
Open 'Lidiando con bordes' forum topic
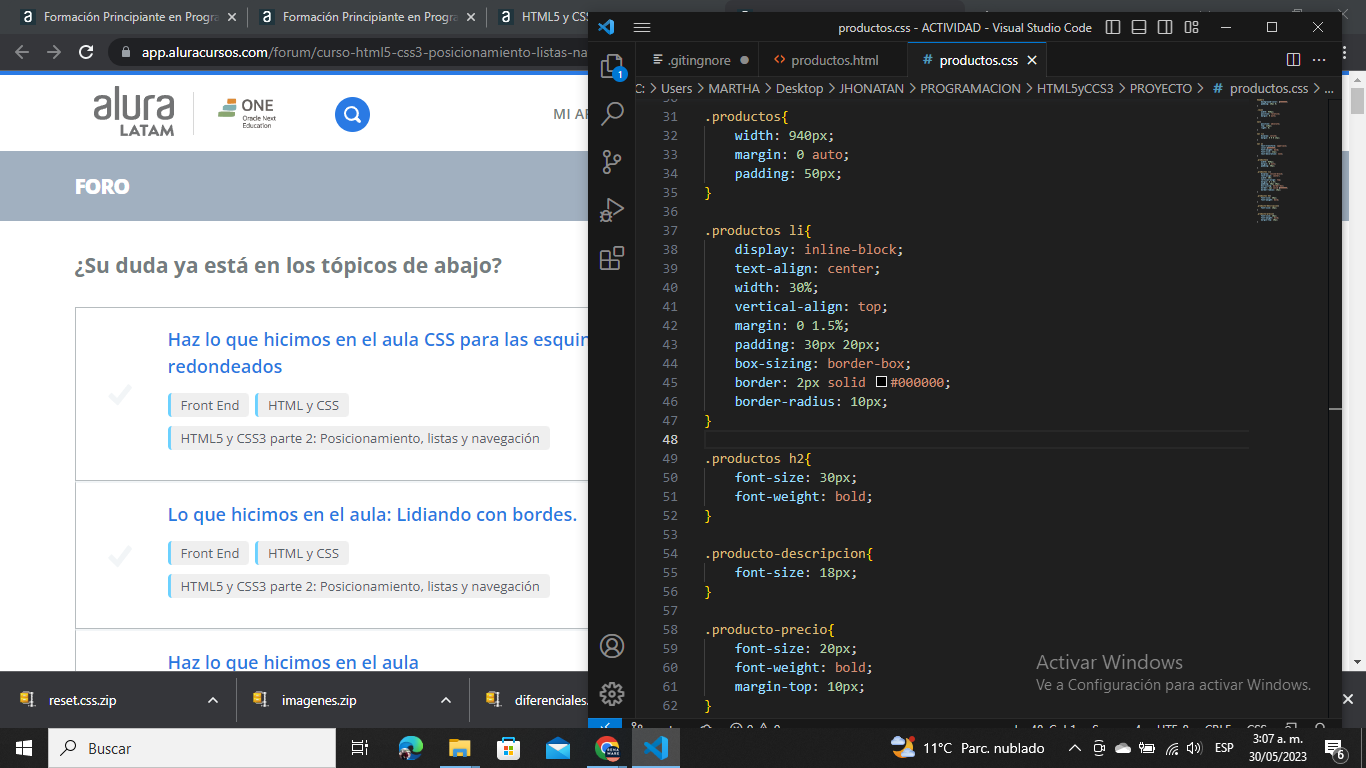[372, 515]
